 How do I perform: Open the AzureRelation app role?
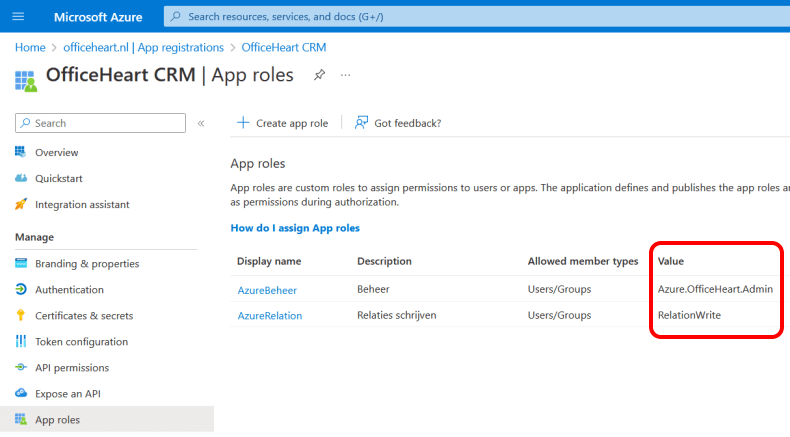click(270, 316)
